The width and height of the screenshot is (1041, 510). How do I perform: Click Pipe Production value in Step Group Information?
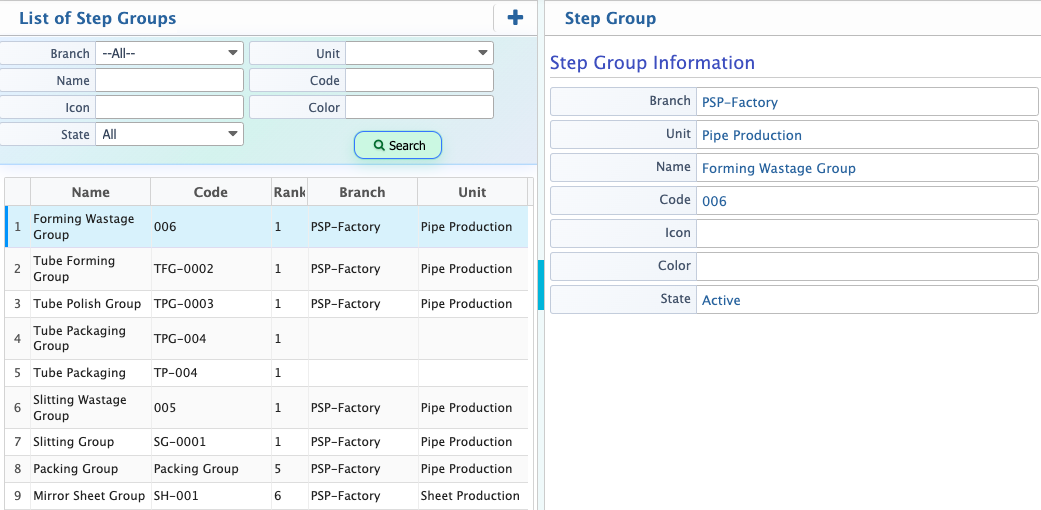[752, 135]
